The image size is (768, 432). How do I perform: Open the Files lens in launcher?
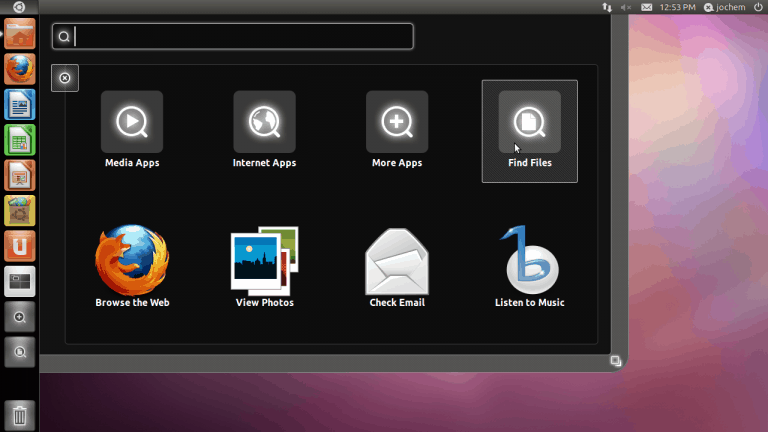[x=20, y=352]
